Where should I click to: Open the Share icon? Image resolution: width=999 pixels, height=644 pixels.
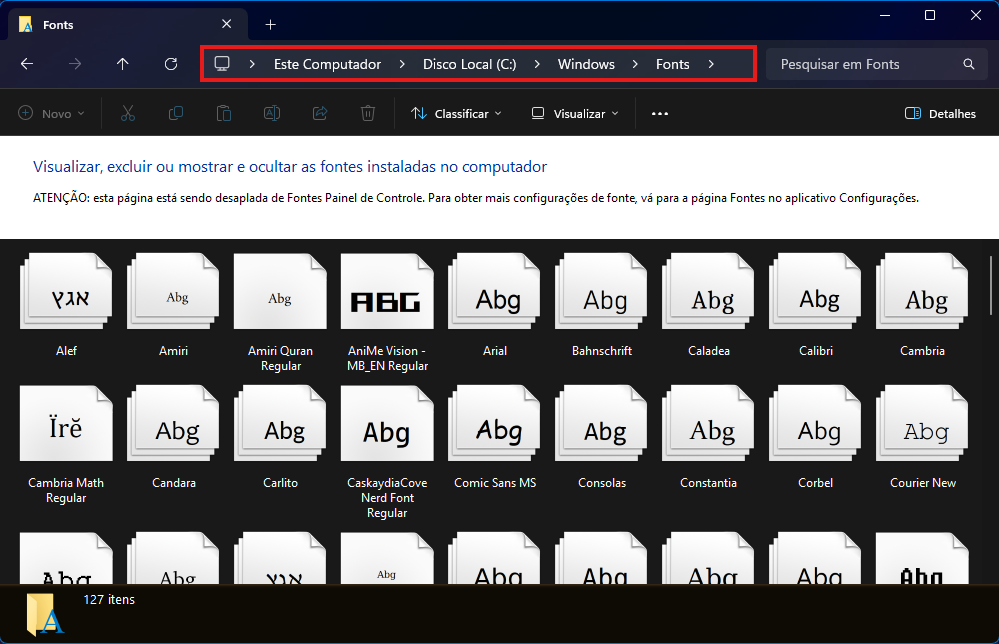point(319,113)
